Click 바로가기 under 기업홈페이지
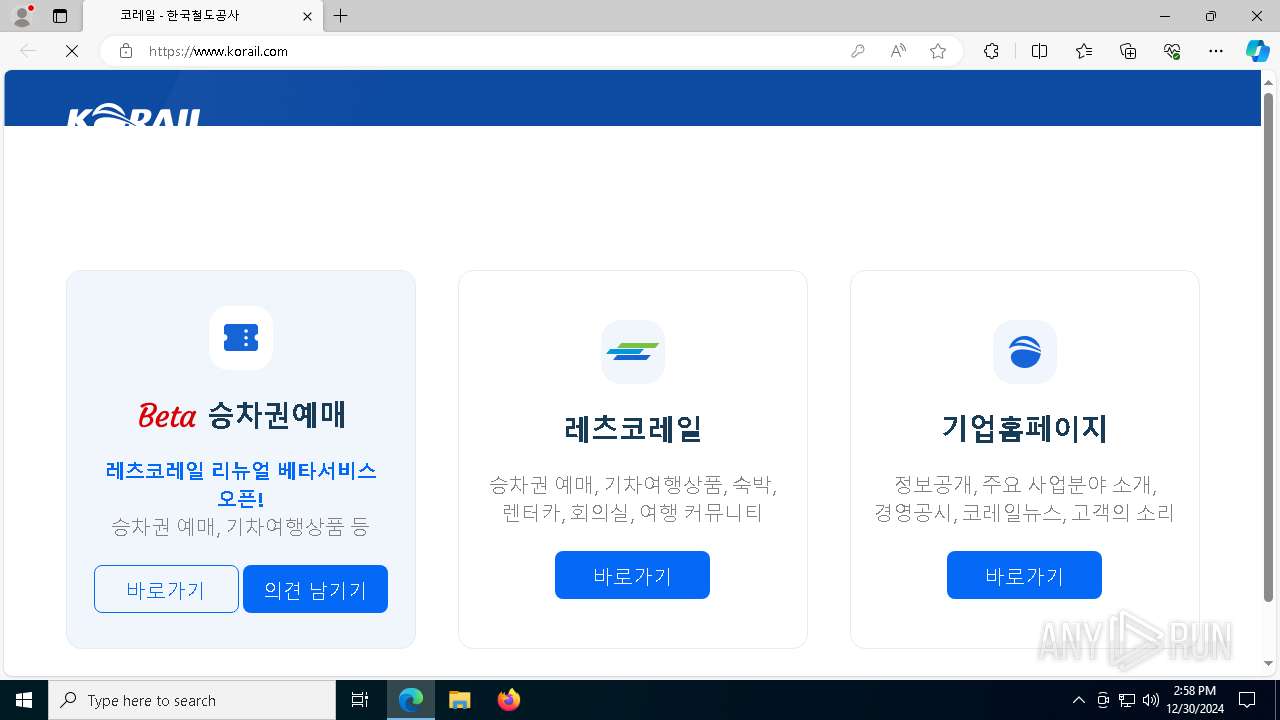This screenshot has width=1280, height=720. coord(1024,575)
